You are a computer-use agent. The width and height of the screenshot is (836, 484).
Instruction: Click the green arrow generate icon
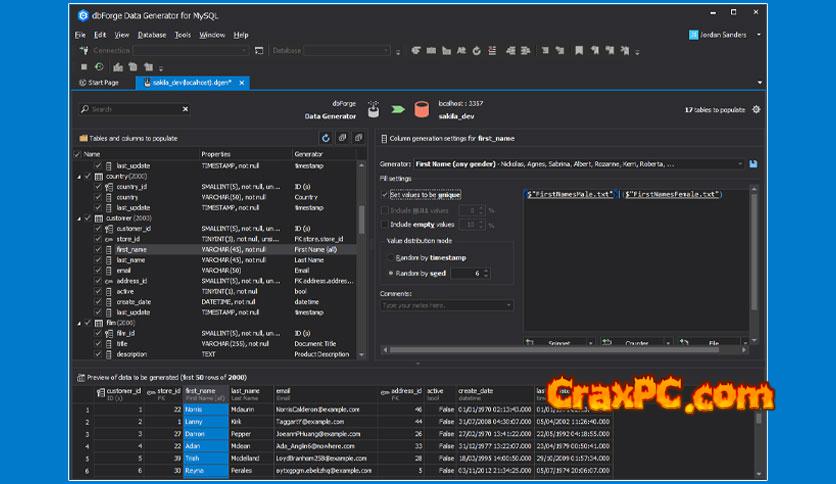click(x=397, y=109)
